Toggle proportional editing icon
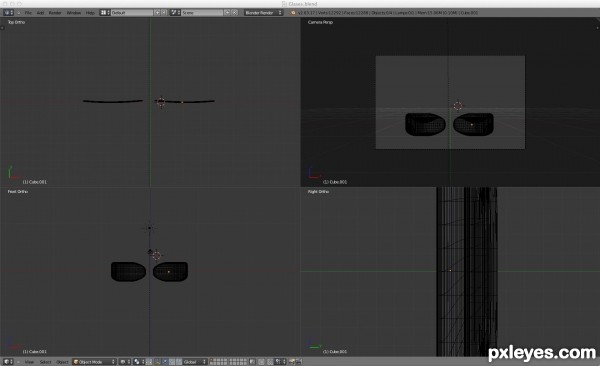Viewport: 600px width, 366px height. [x=261, y=361]
